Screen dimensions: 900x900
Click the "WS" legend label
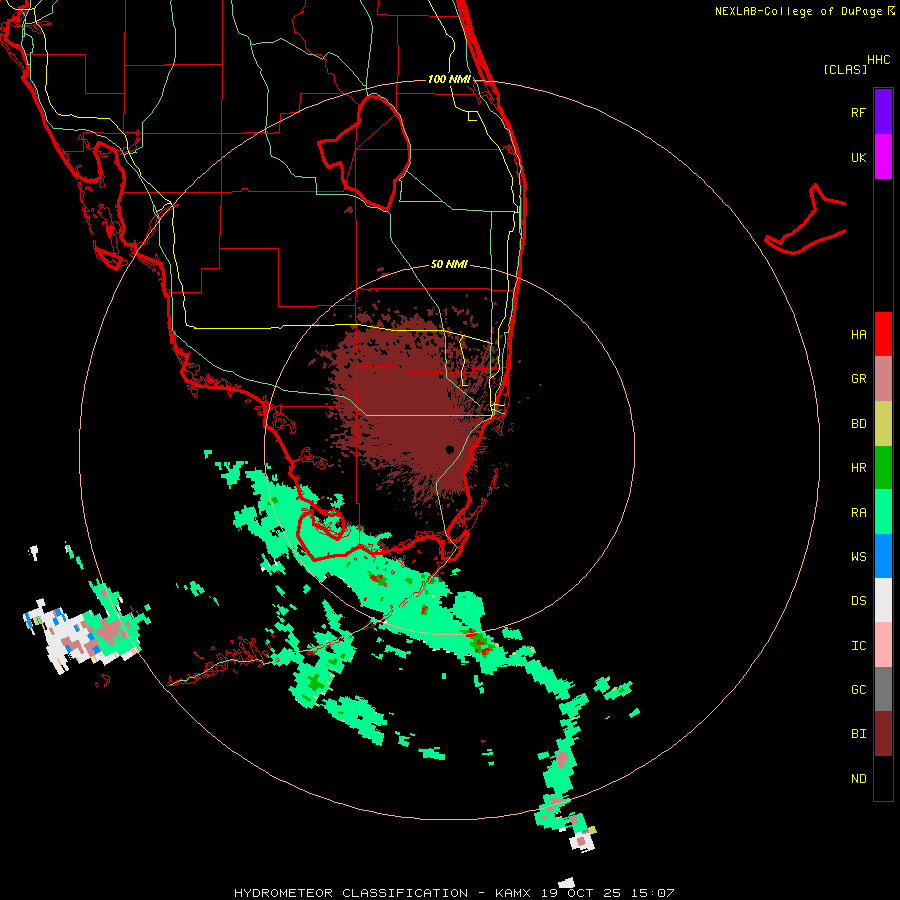(x=858, y=556)
